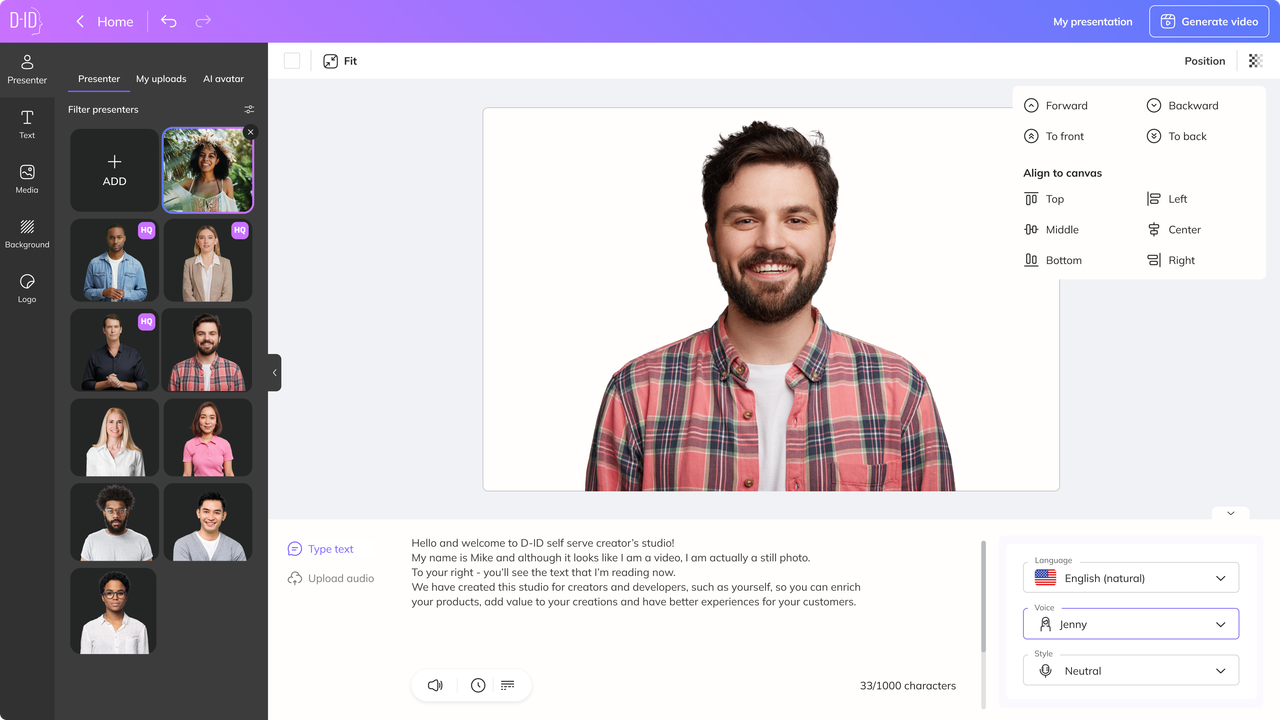
Task: Switch to the Presenter tab
Action: [x=99, y=79]
